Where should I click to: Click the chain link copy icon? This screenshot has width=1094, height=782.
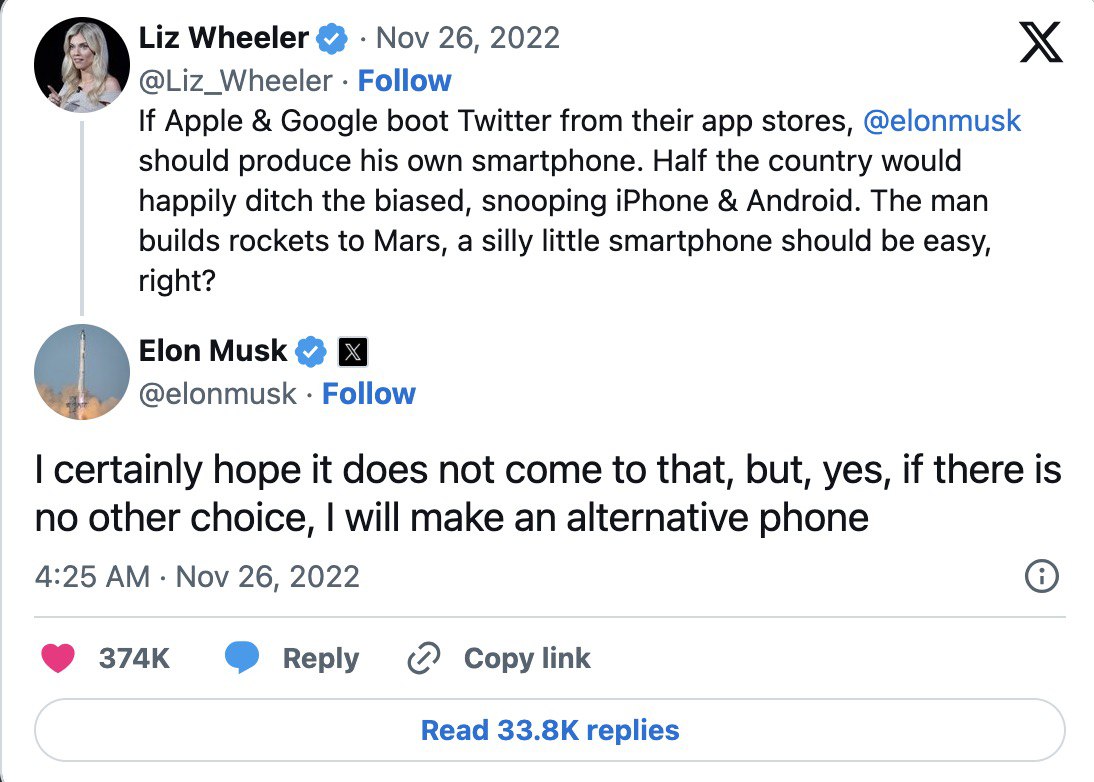tap(425, 658)
